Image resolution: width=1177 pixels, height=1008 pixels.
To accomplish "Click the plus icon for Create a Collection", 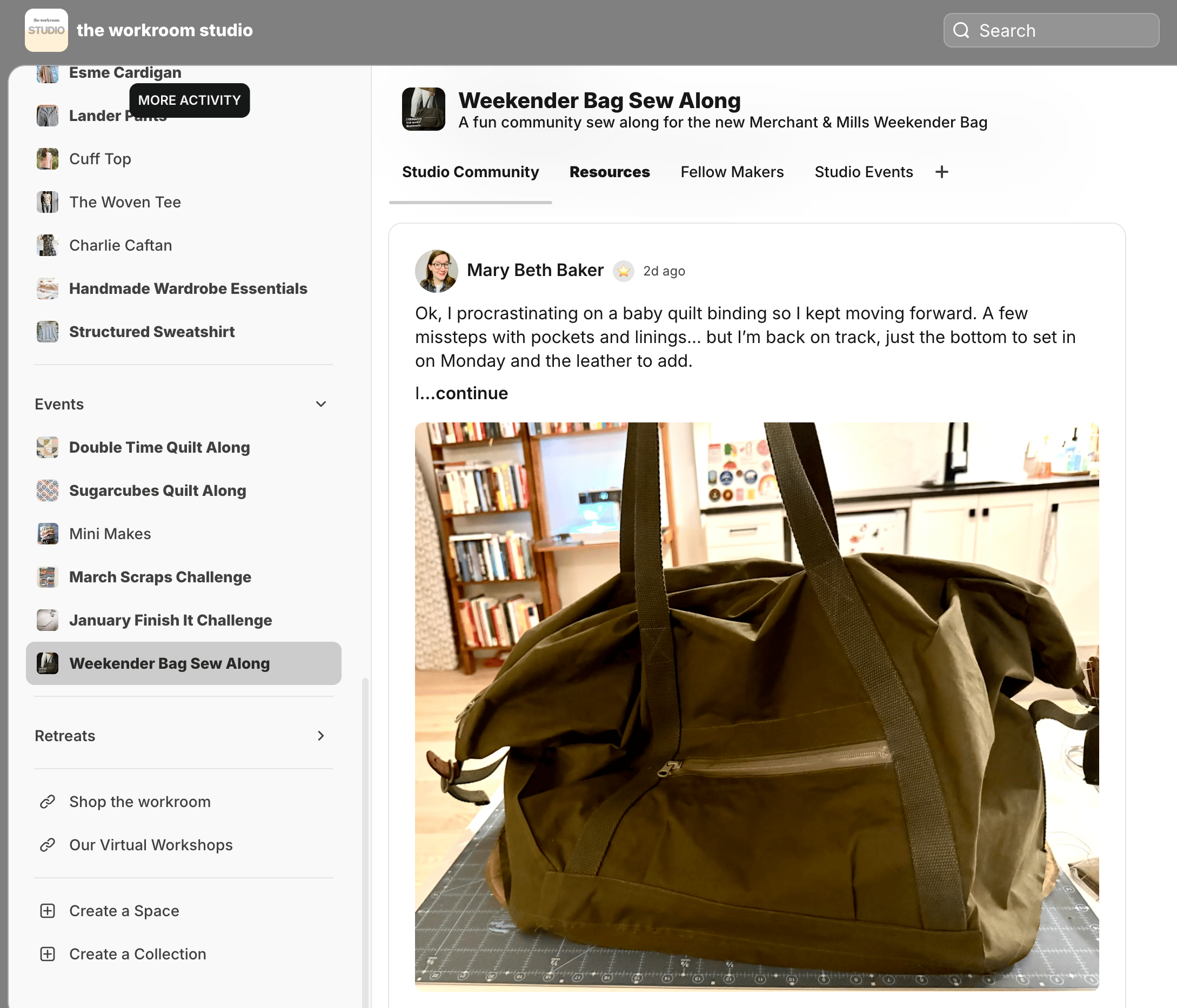I will tap(48, 954).
